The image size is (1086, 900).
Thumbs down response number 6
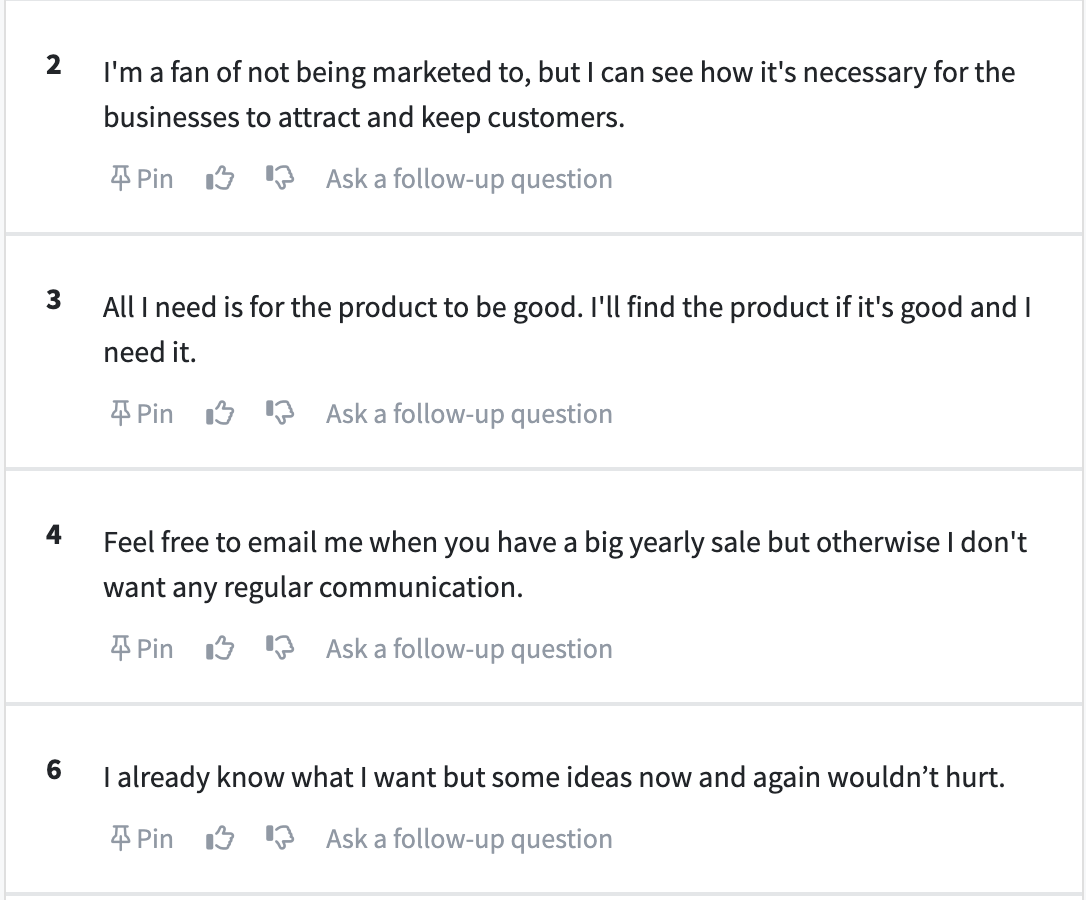[x=280, y=838]
